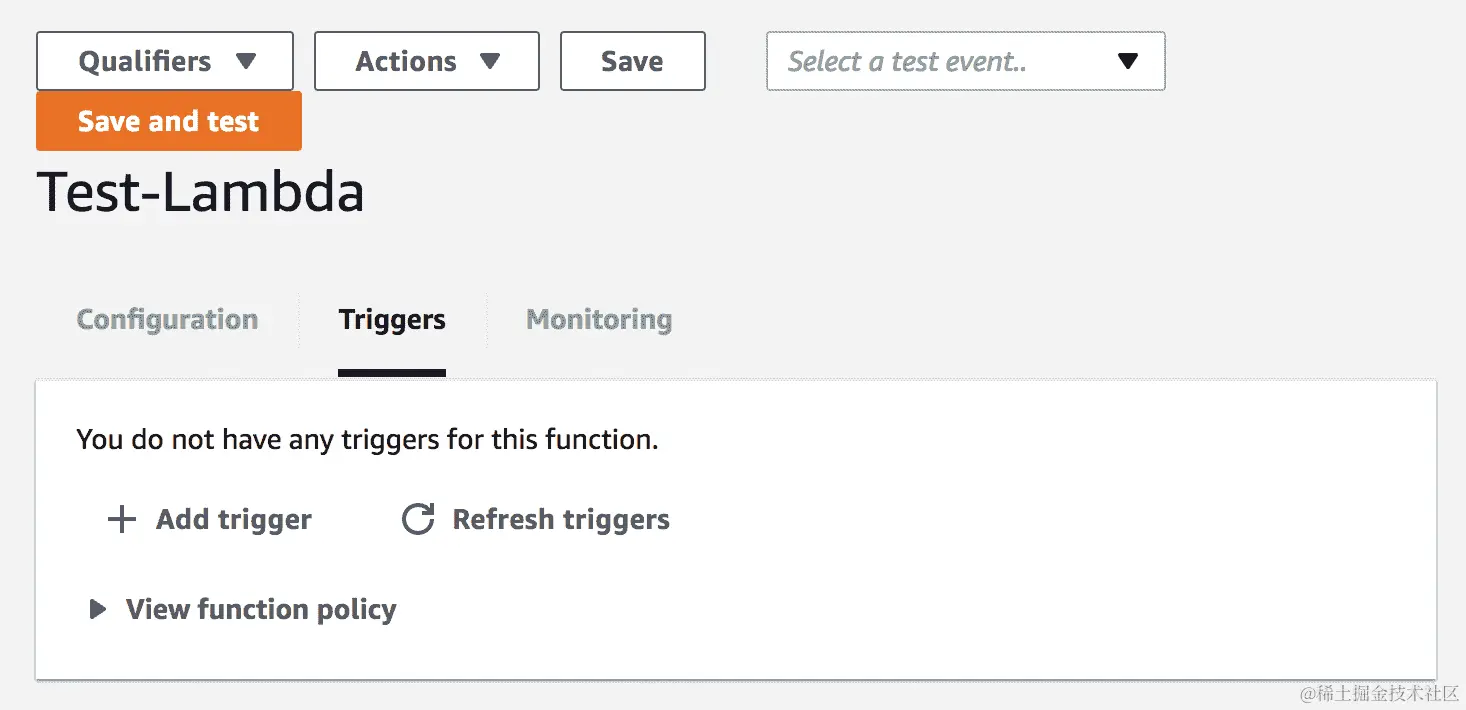The height and width of the screenshot is (710, 1466).
Task: Go to the Monitoring tab
Action: tap(599, 320)
